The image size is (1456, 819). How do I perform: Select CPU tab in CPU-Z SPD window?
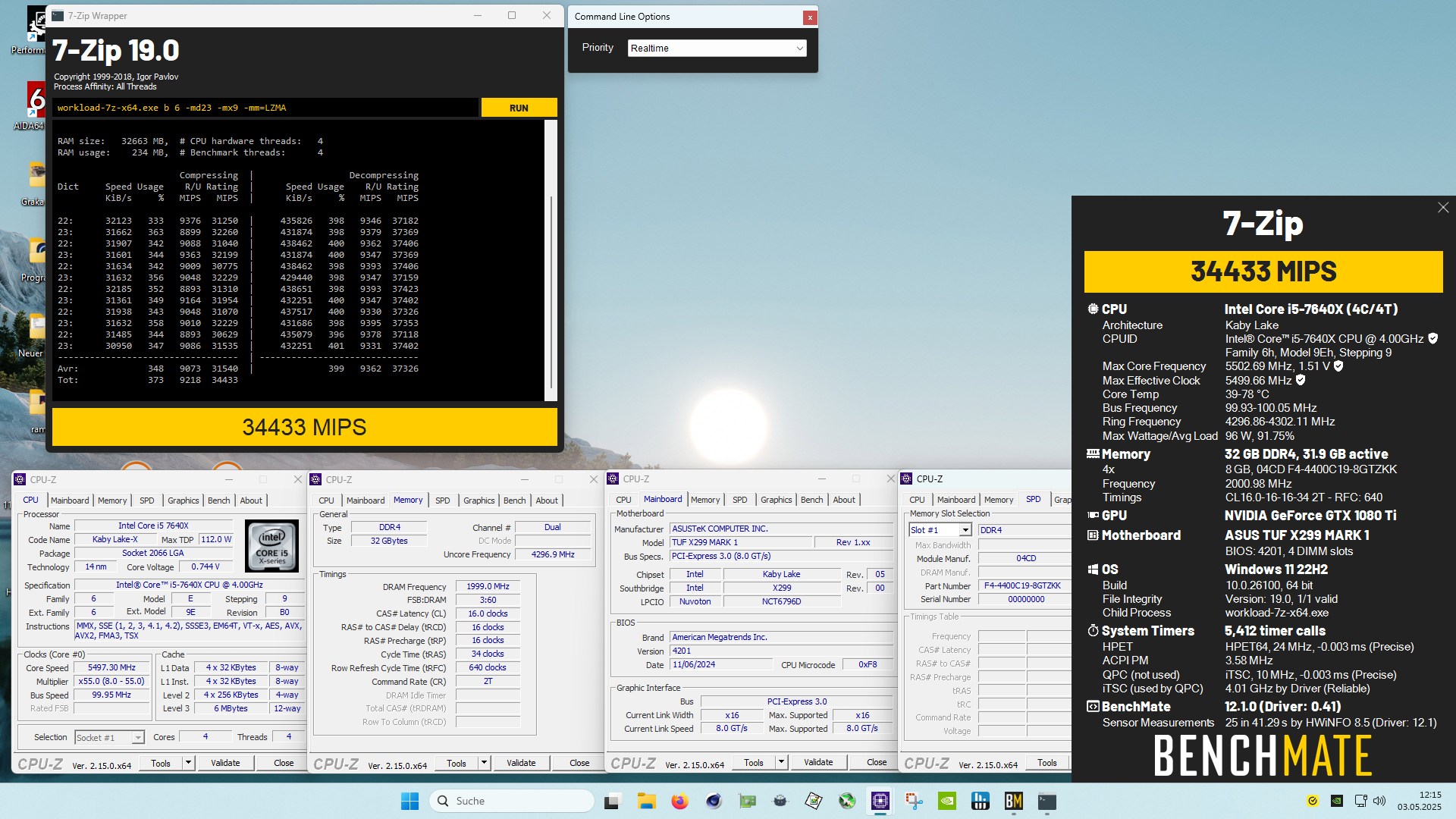(917, 500)
